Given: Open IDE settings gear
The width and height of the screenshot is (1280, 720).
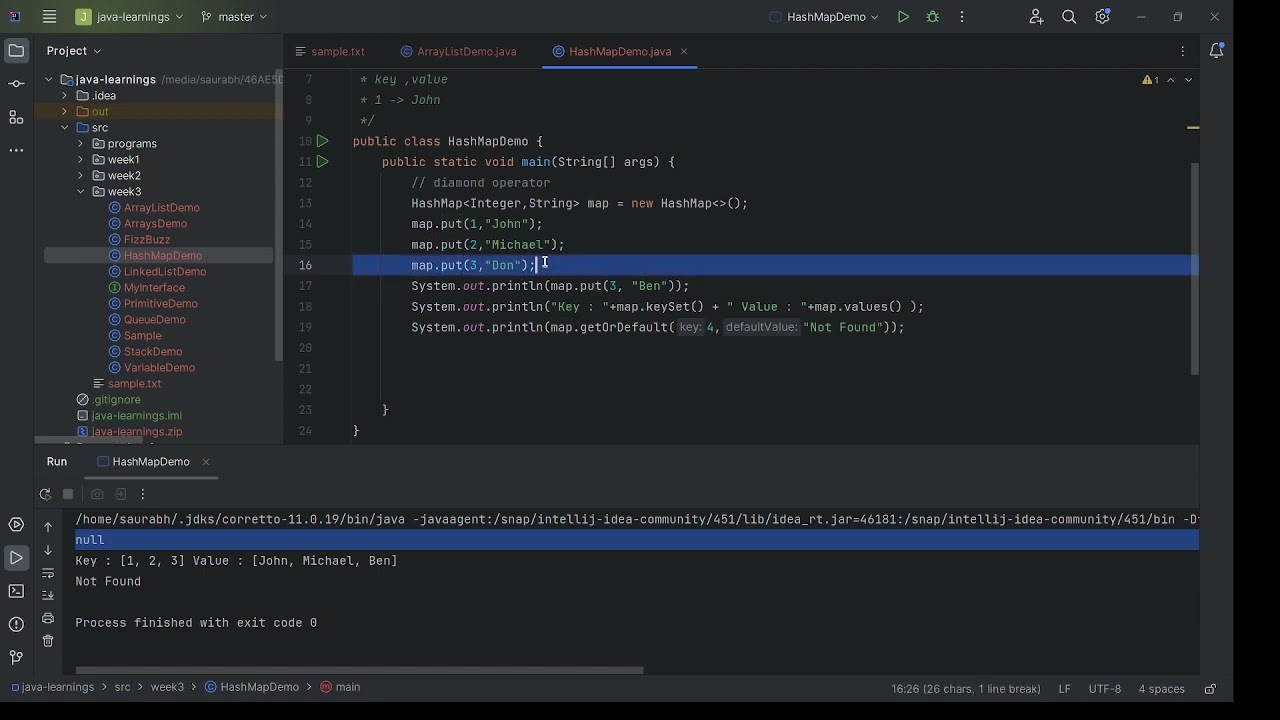Looking at the screenshot, I should pos(1102,17).
